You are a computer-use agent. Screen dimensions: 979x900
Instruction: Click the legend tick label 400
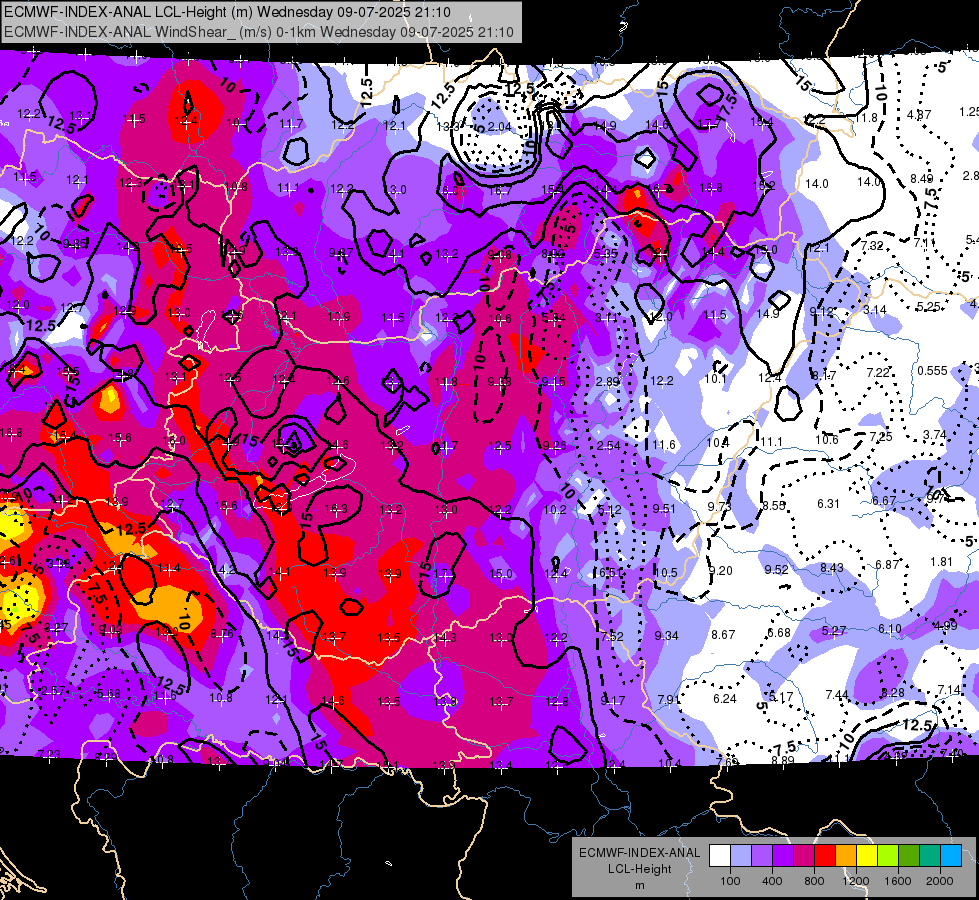[x=772, y=881]
